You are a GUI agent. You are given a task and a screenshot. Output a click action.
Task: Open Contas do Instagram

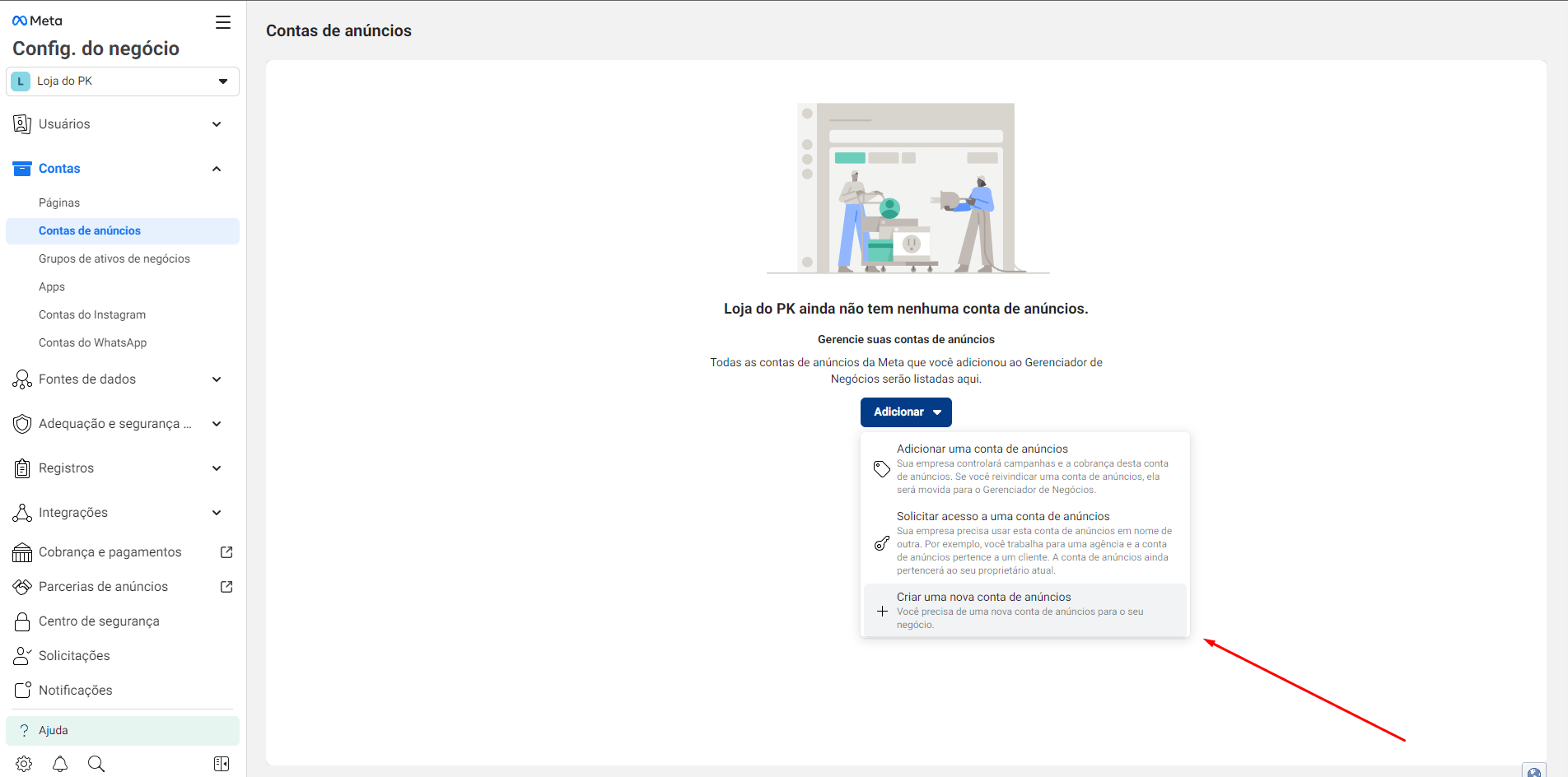pos(92,314)
